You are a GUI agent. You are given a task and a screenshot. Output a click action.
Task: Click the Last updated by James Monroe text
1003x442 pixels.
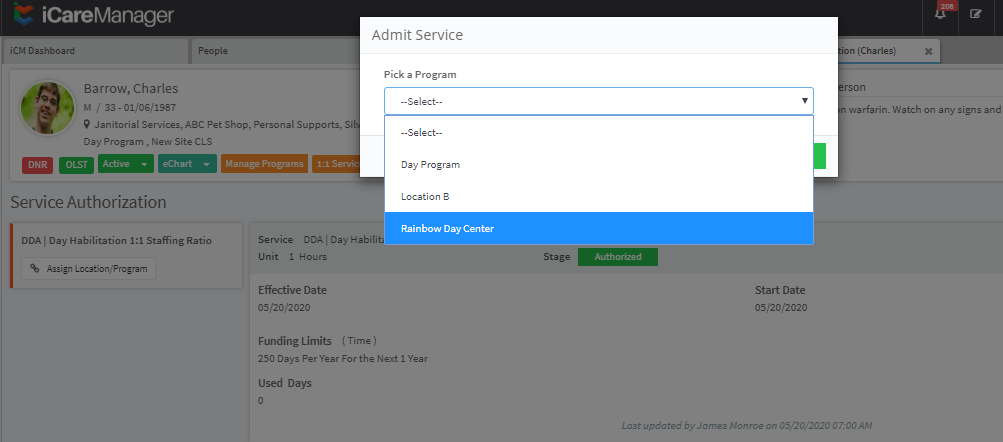(746, 425)
